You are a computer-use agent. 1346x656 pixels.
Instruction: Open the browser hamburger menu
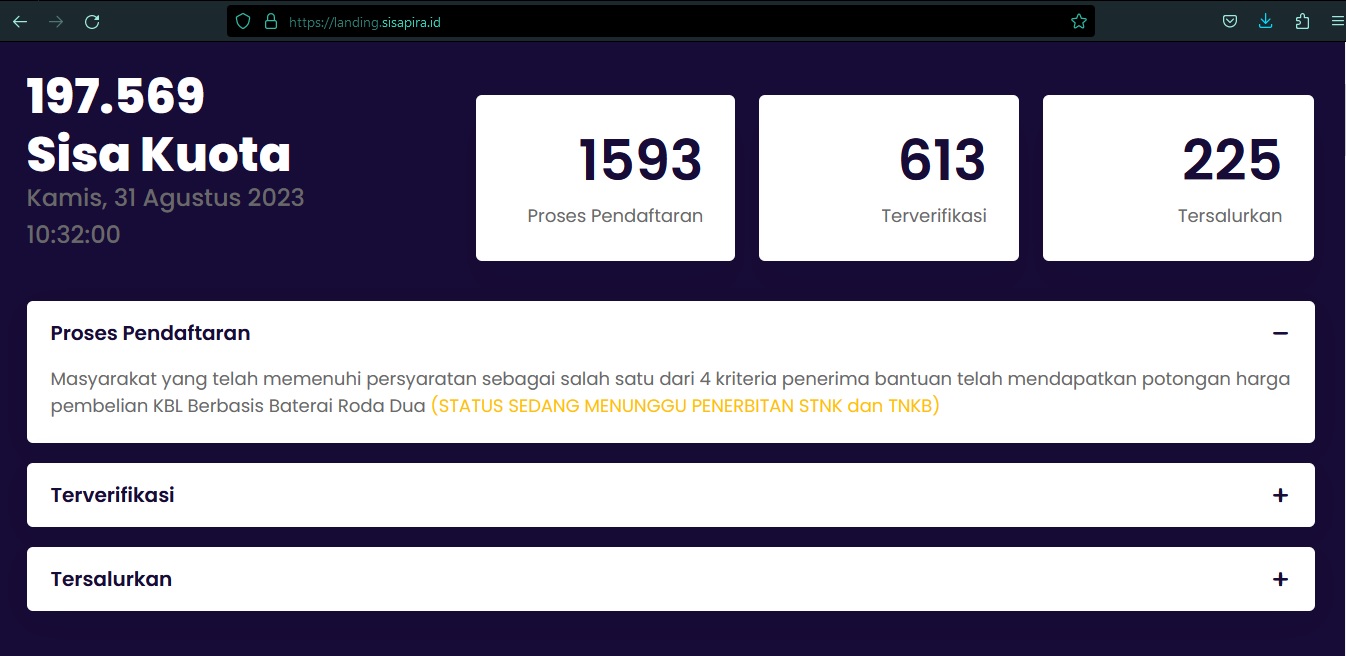(1337, 21)
